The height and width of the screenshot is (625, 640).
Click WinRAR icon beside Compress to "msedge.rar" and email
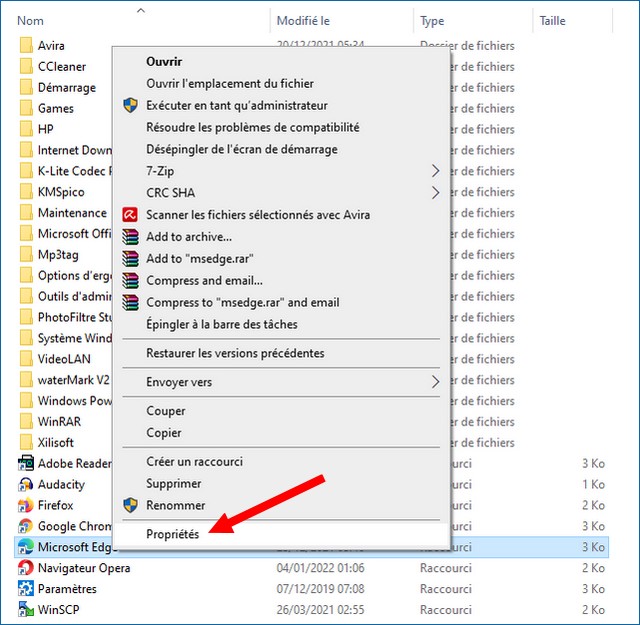click(x=130, y=302)
